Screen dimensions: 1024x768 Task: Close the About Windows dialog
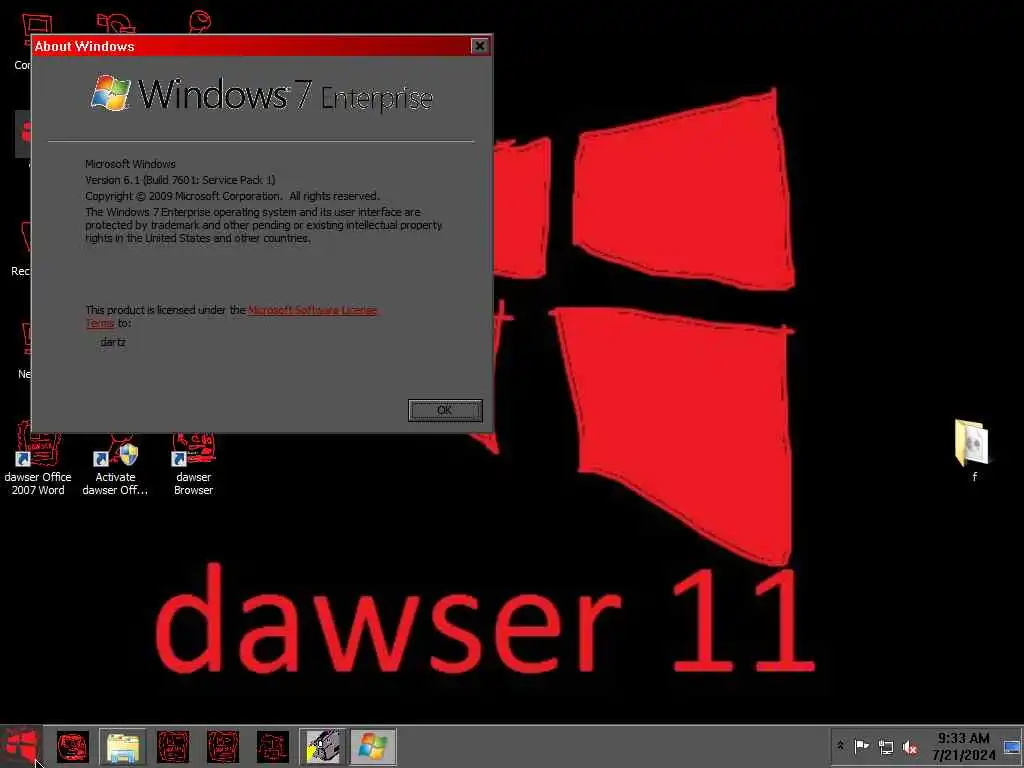(x=479, y=46)
